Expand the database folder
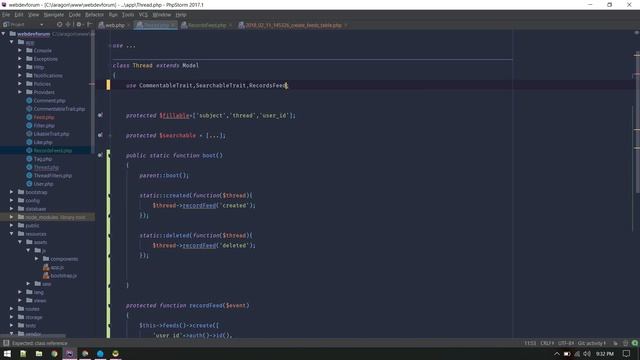 click(12, 209)
